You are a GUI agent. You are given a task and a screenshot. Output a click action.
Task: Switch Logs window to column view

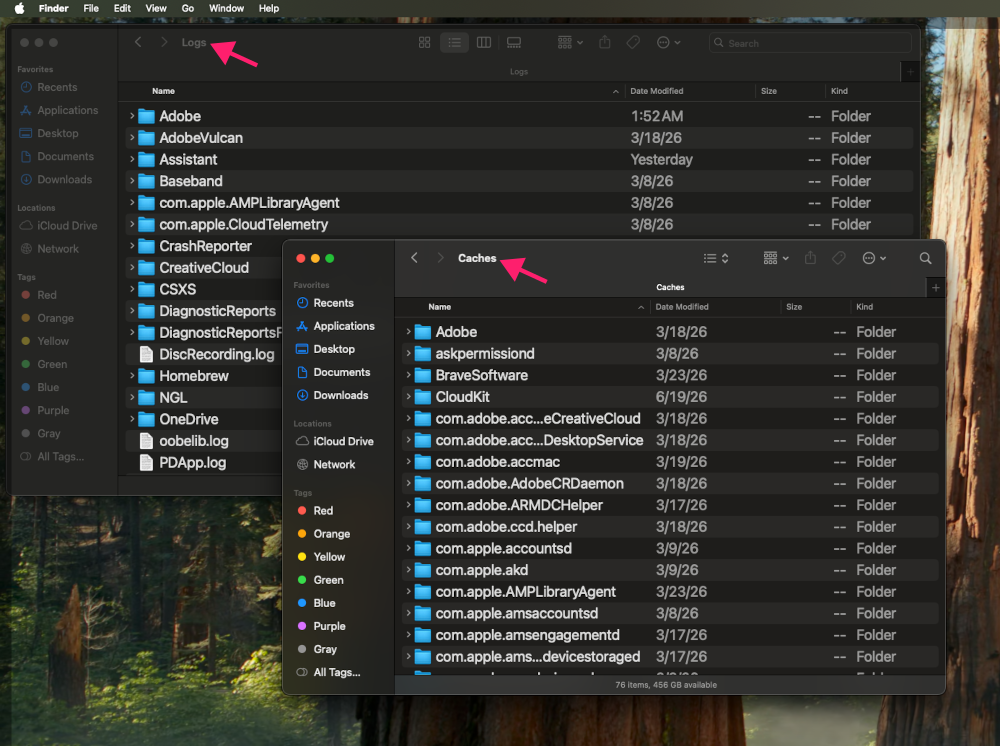pos(484,43)
